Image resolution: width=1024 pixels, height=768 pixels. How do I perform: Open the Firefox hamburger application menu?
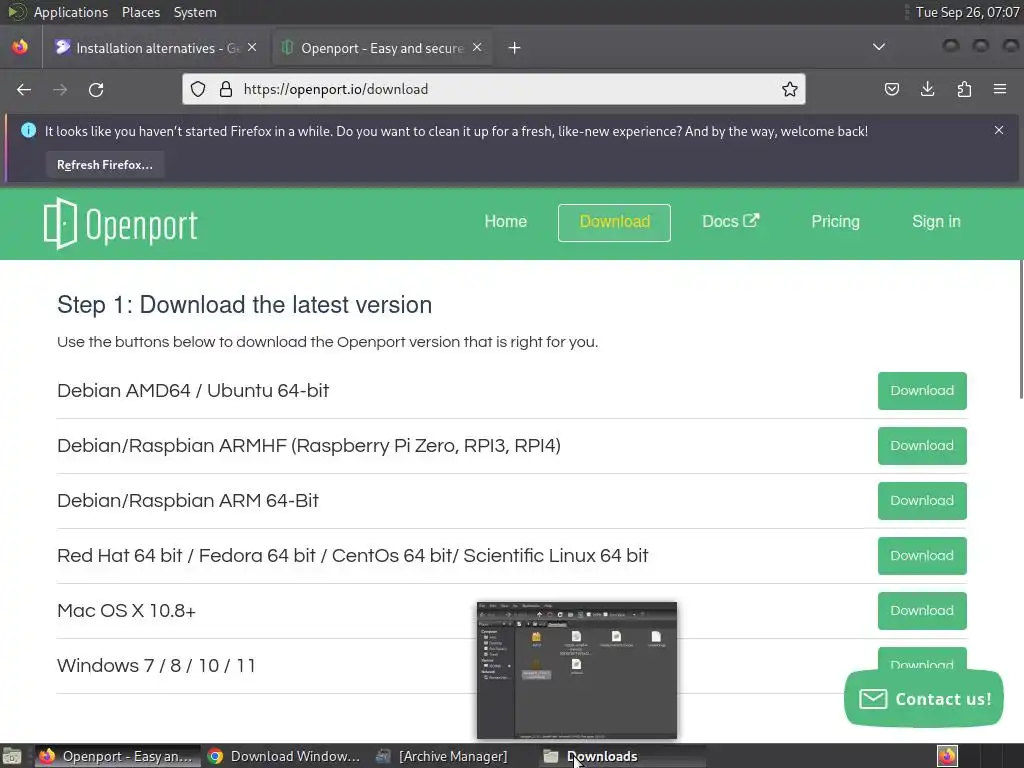(x=1000, y=89)
